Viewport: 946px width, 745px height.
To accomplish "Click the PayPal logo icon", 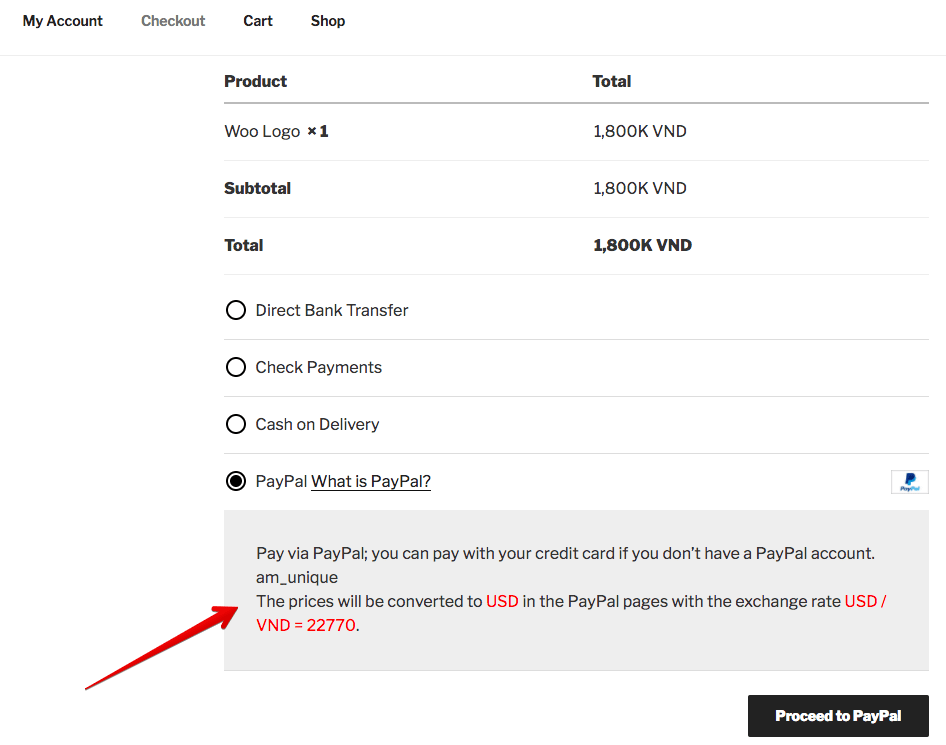I will tap(909, 482).
